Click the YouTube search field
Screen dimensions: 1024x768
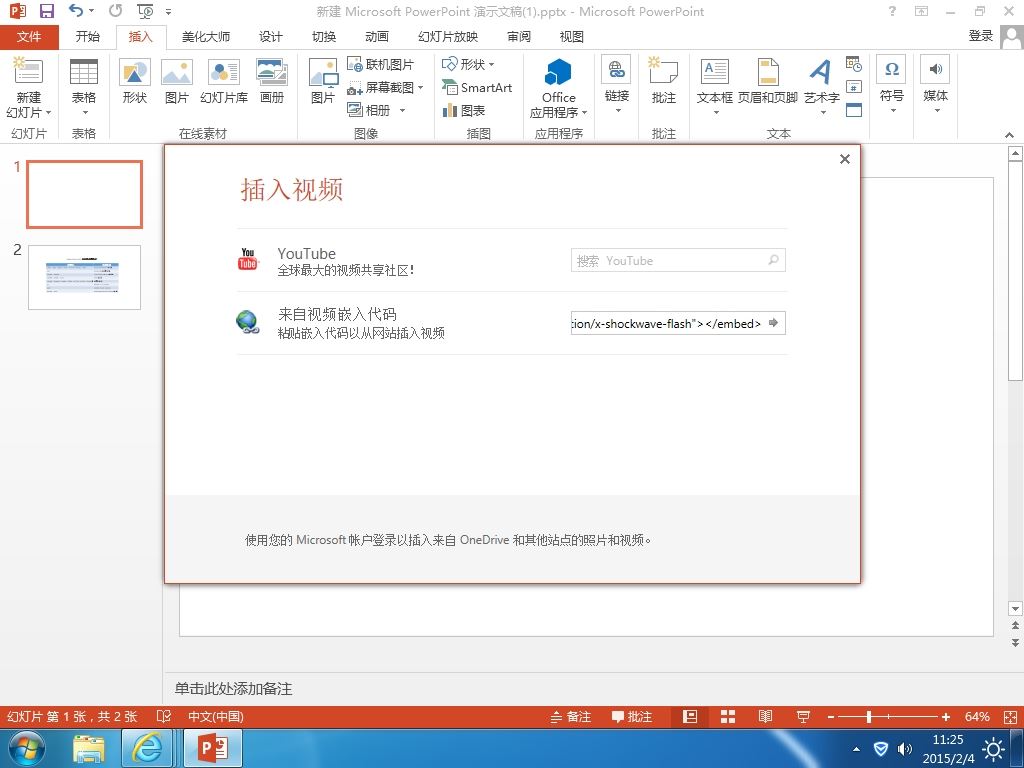(678, 260)
